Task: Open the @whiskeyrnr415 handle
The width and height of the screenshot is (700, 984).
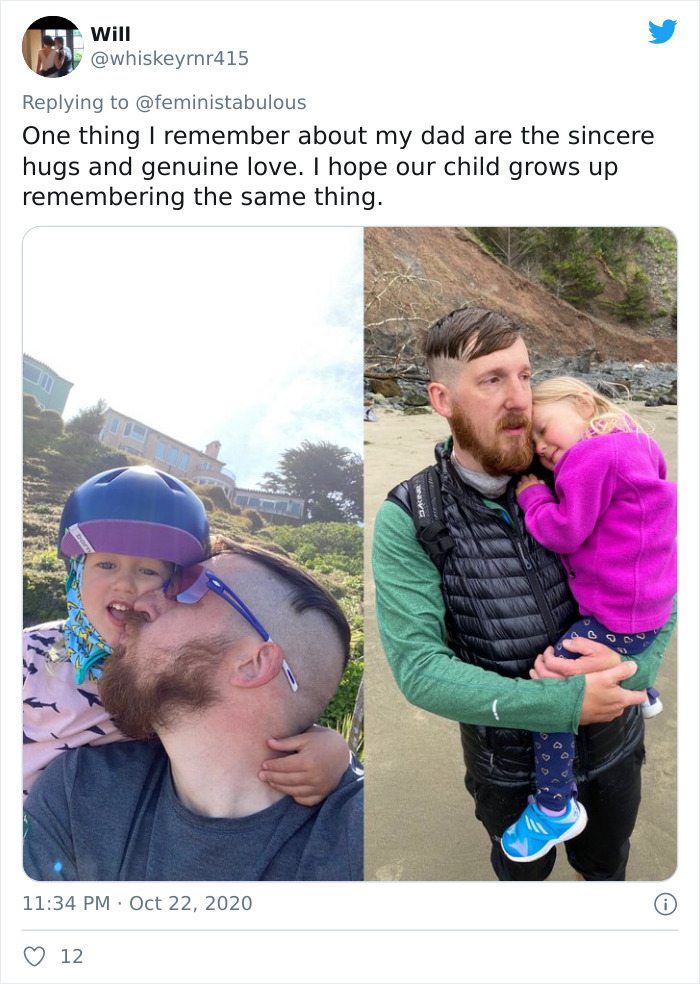Action: click(170, 58)
